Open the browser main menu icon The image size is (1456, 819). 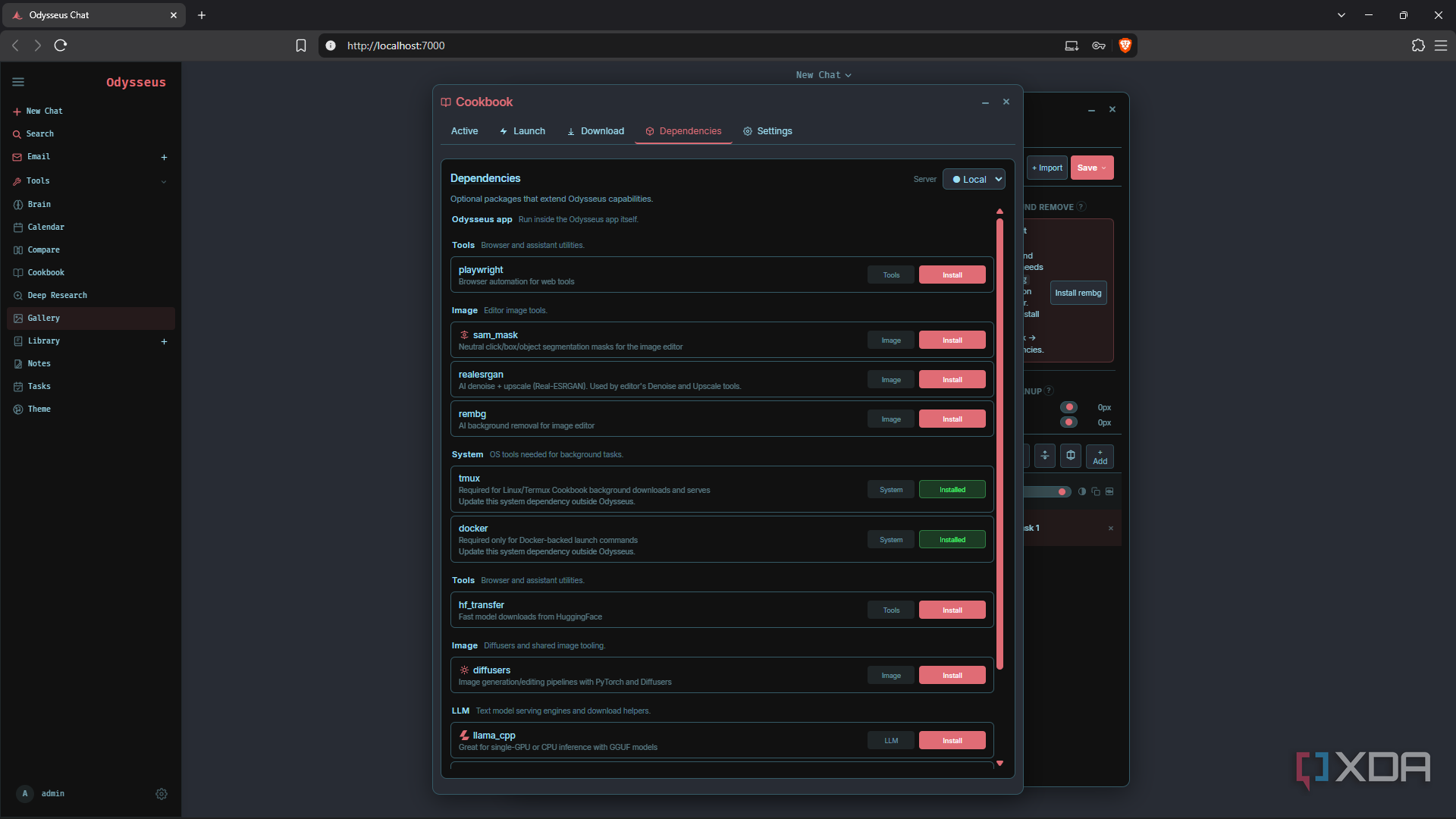tap(1441, 45)
